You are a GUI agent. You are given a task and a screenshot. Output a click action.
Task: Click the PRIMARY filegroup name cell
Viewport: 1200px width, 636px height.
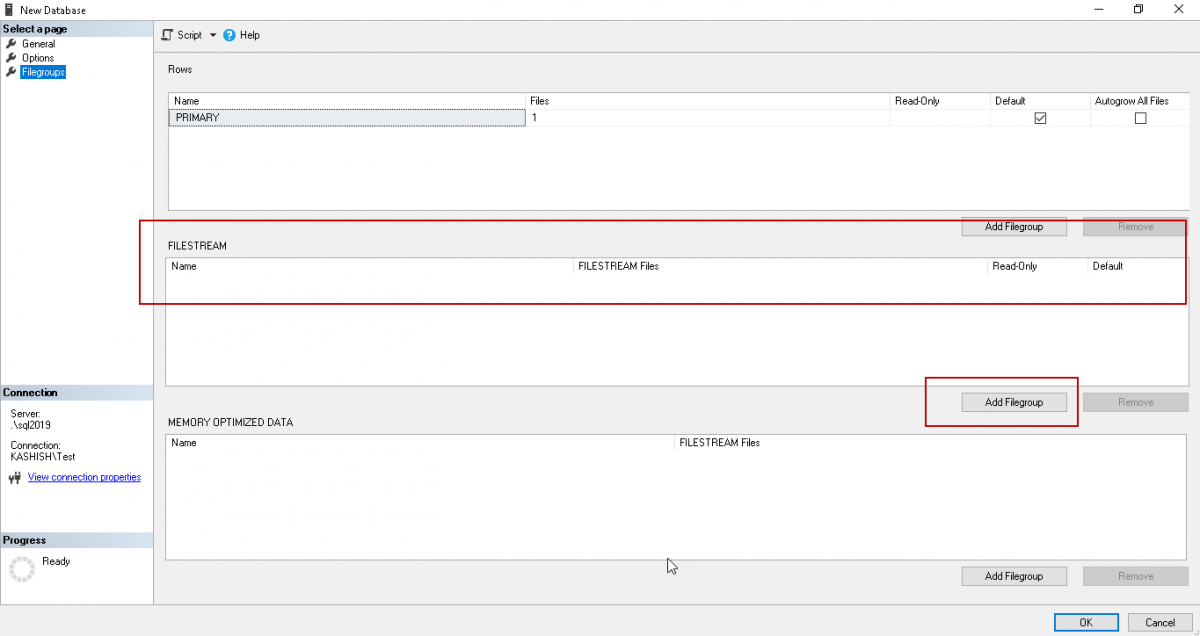tap(348, 118)
